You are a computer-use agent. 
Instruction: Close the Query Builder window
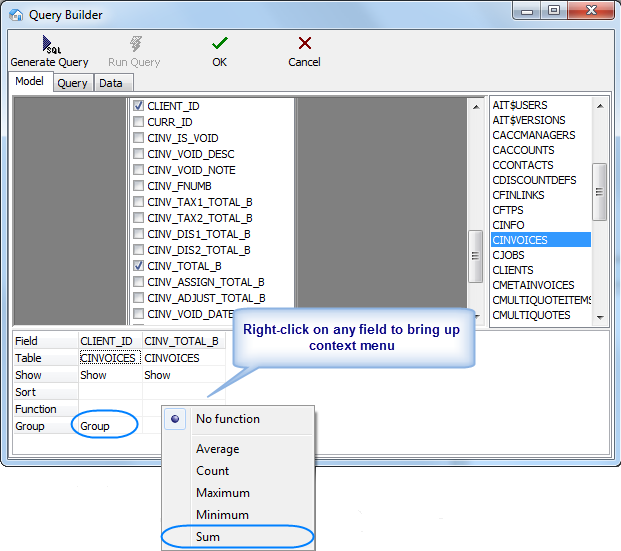tap(591, 11)
